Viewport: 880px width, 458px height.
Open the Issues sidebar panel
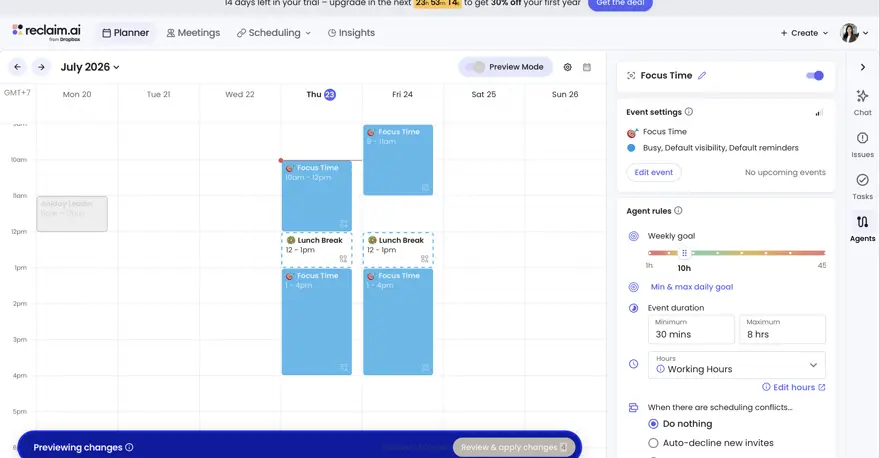862,145
